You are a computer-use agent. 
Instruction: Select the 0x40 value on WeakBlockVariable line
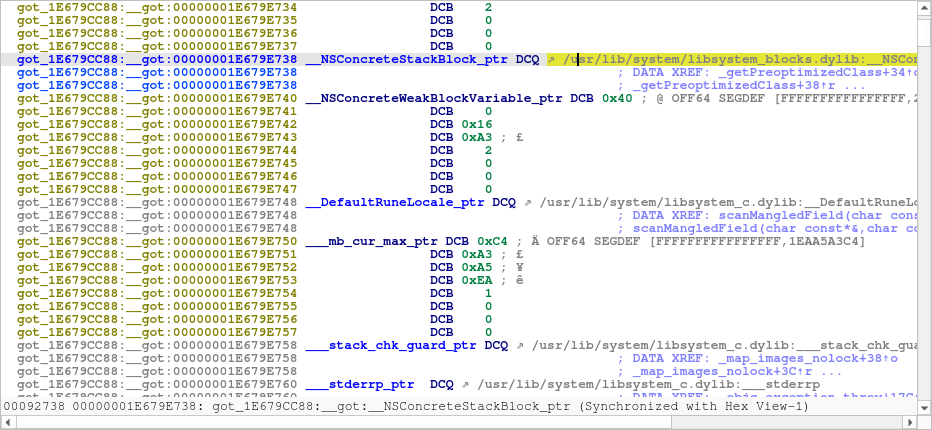(x=618, y=98)
